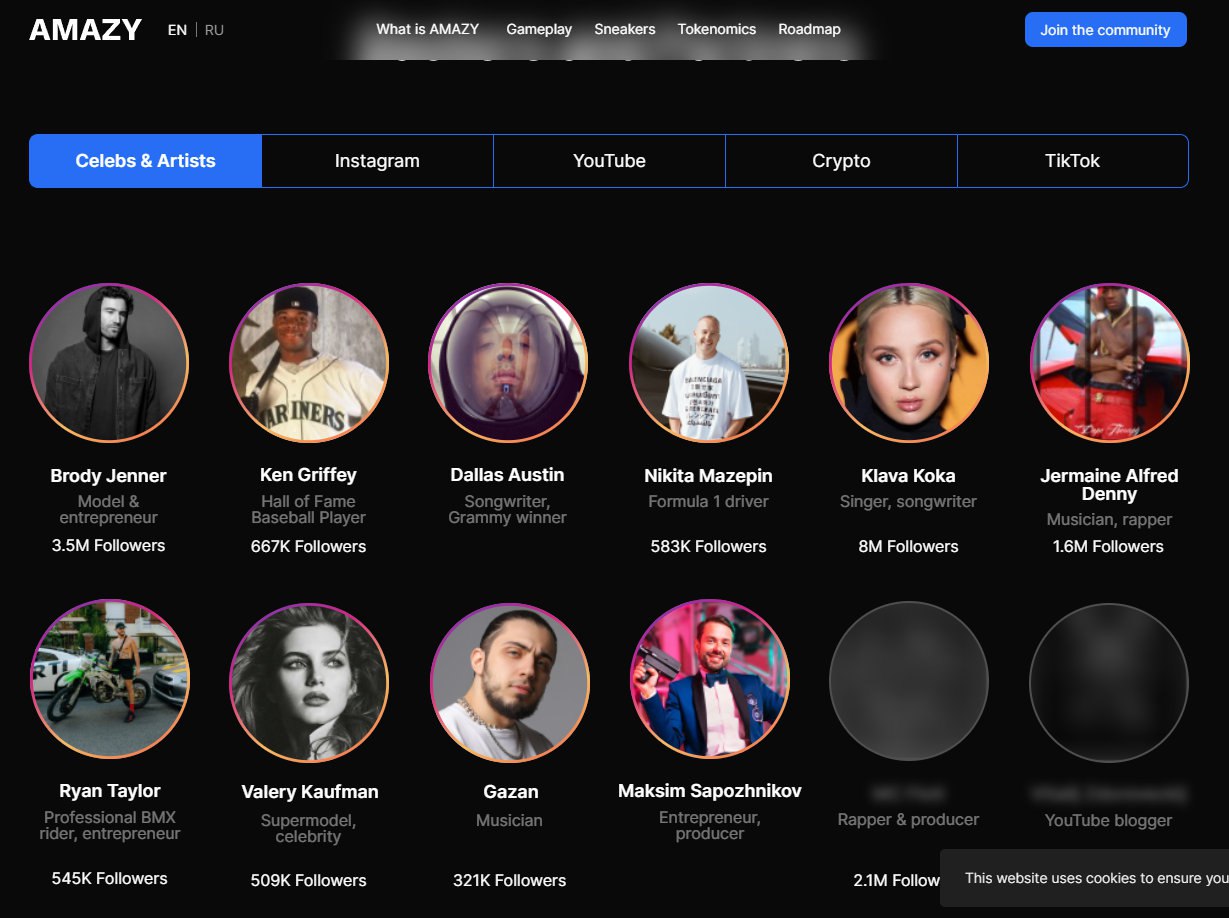Screen dimensions: 1229x918
Task: Switch to the Instagram tab
Action: (x=377, y=161)
